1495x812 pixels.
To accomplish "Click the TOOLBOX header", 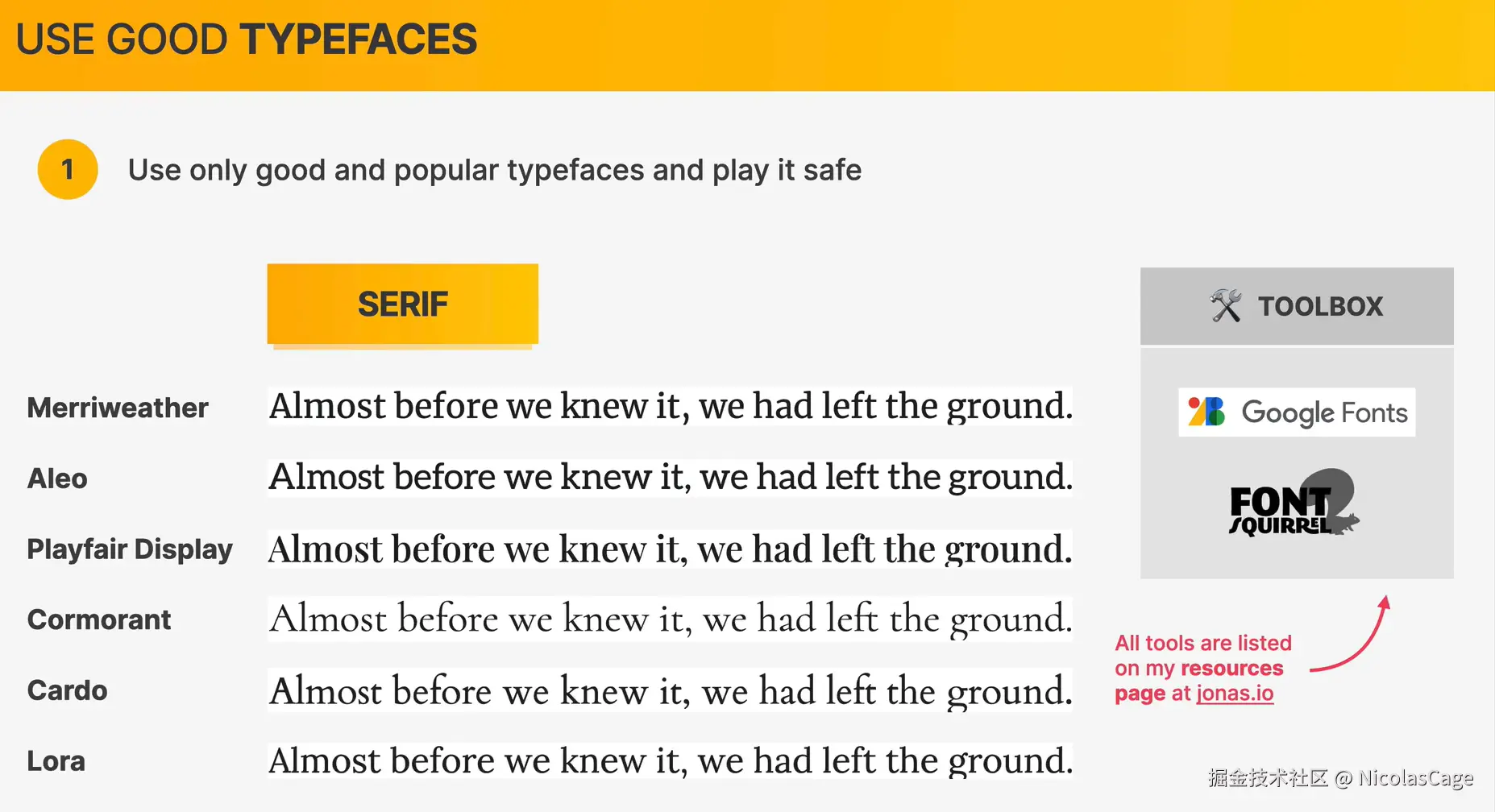I will [1320, 306].
